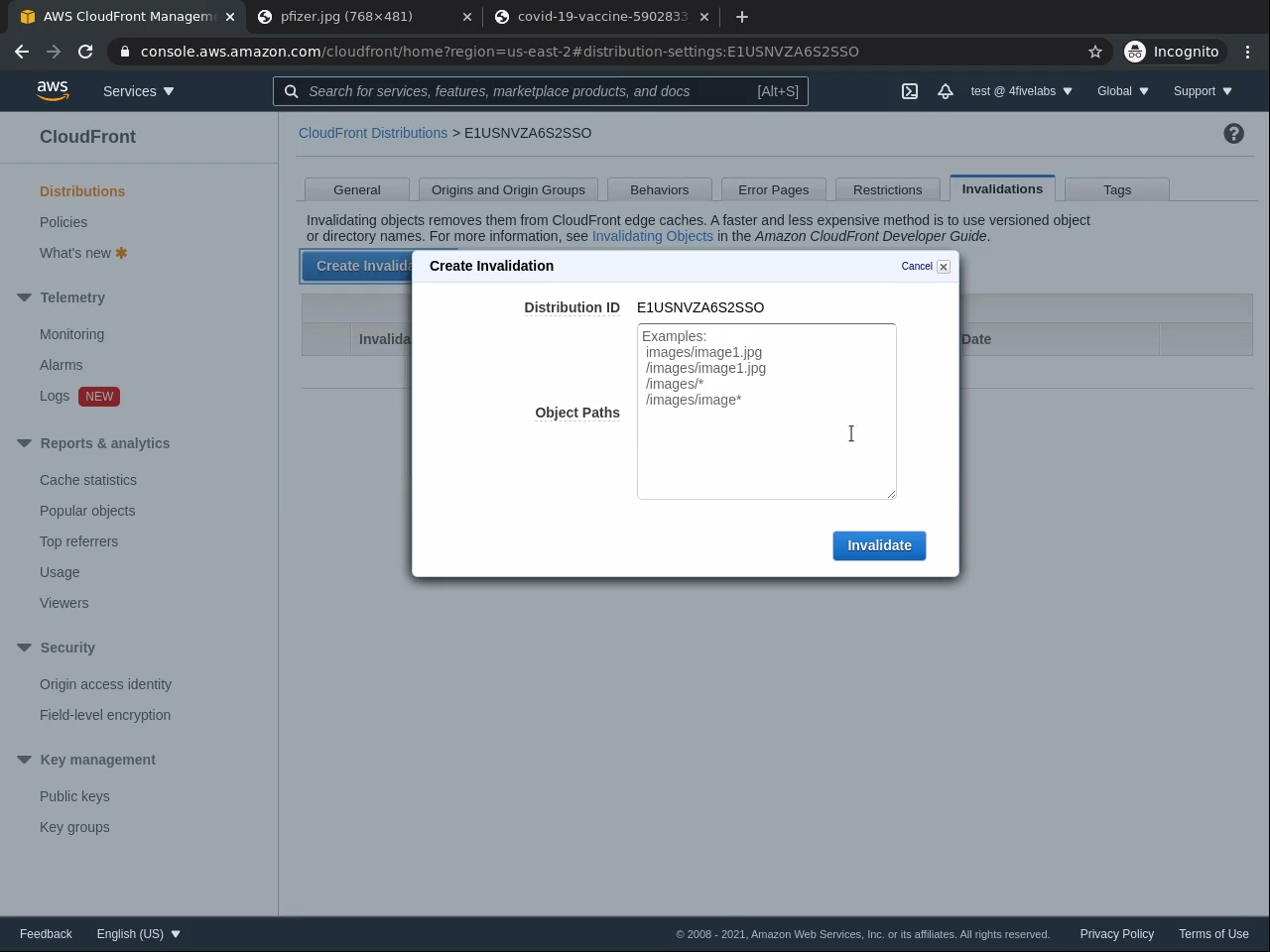Image resolution: width=1270 pixels, height=952 pixels.
Task: Close the pfizer.jpg tab
Action: (x=467, y=17)
